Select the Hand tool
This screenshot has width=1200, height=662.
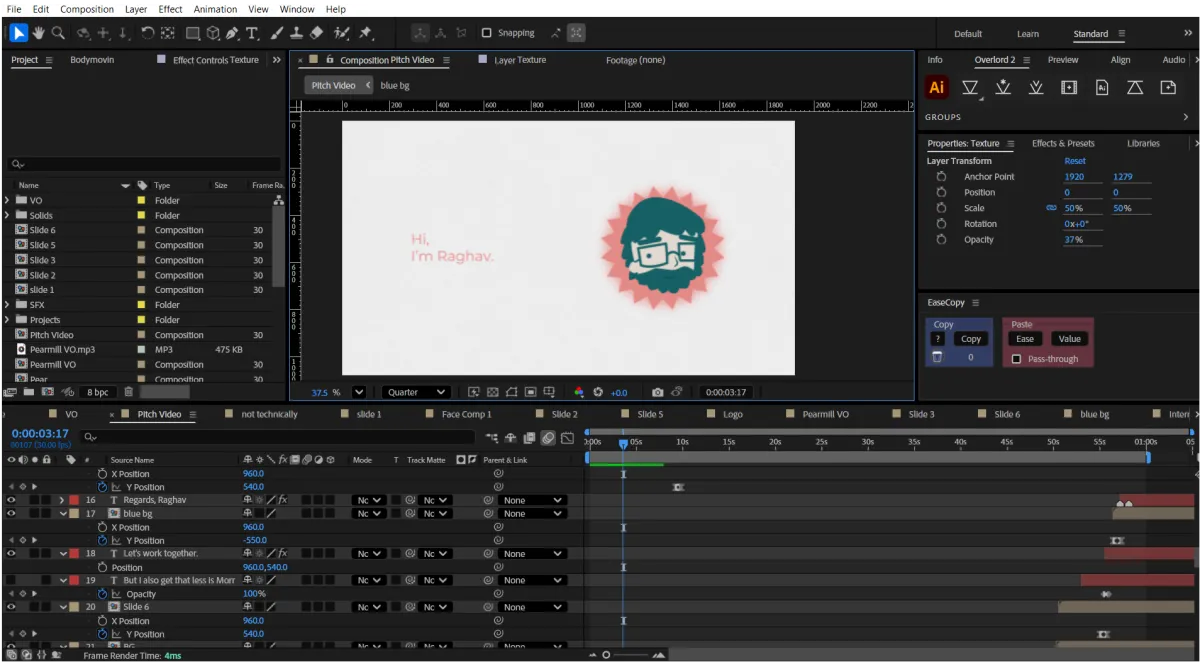38,32
